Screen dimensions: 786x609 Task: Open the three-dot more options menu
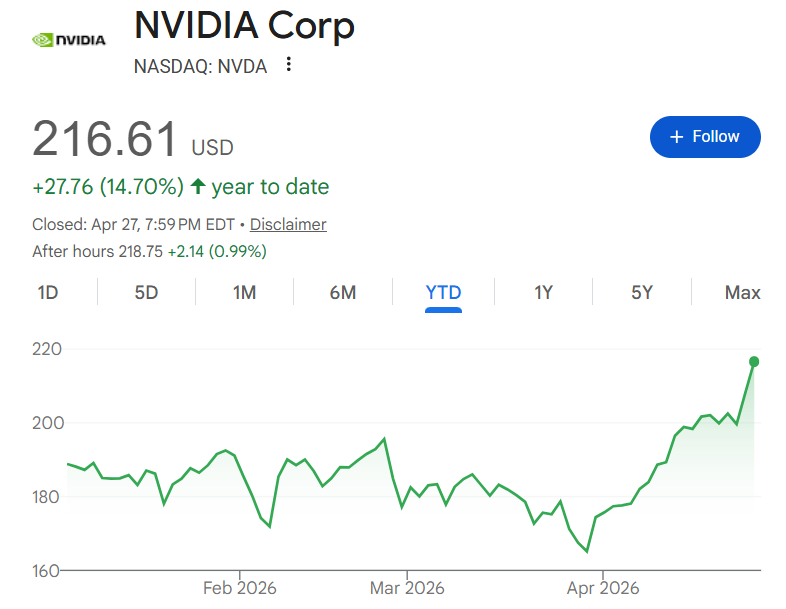[x=289, y=65]
